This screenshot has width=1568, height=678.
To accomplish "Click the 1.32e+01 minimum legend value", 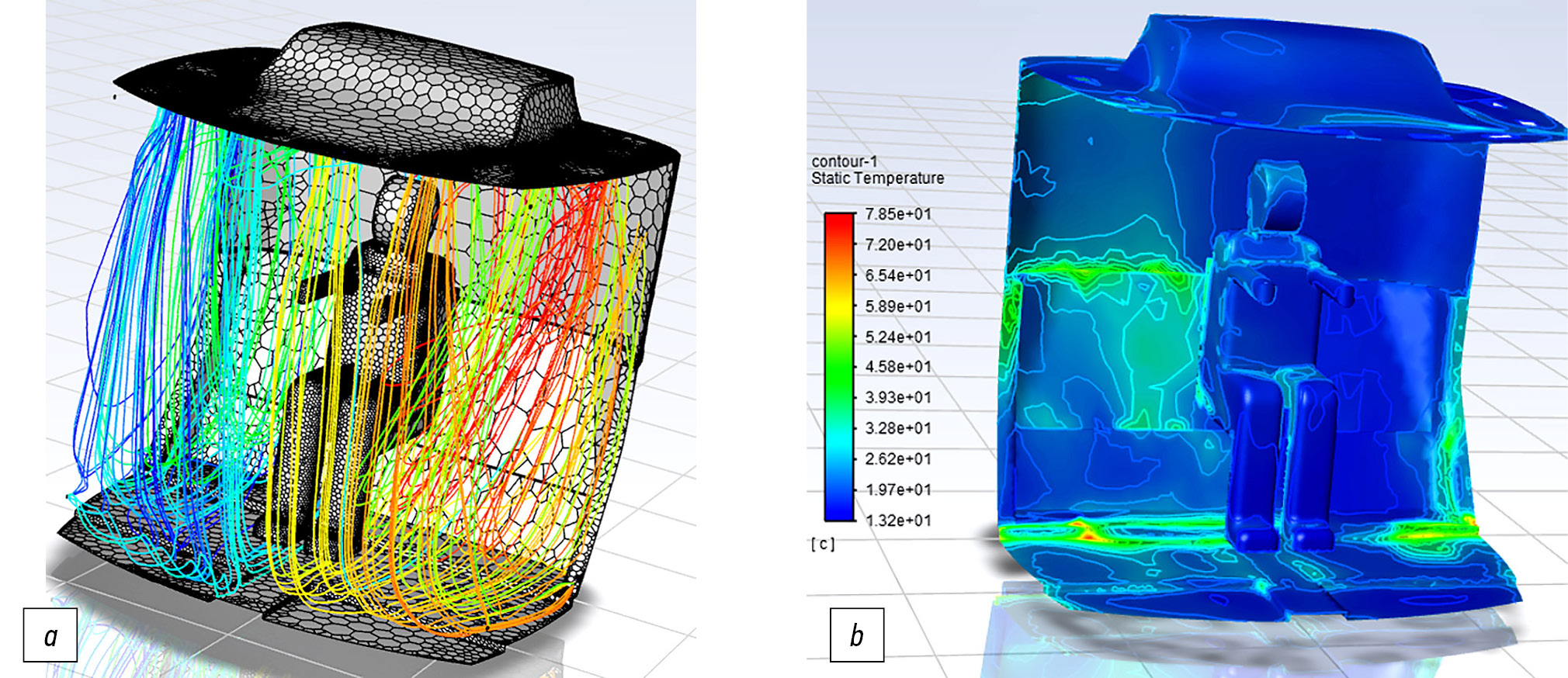I will coord(897,521).
